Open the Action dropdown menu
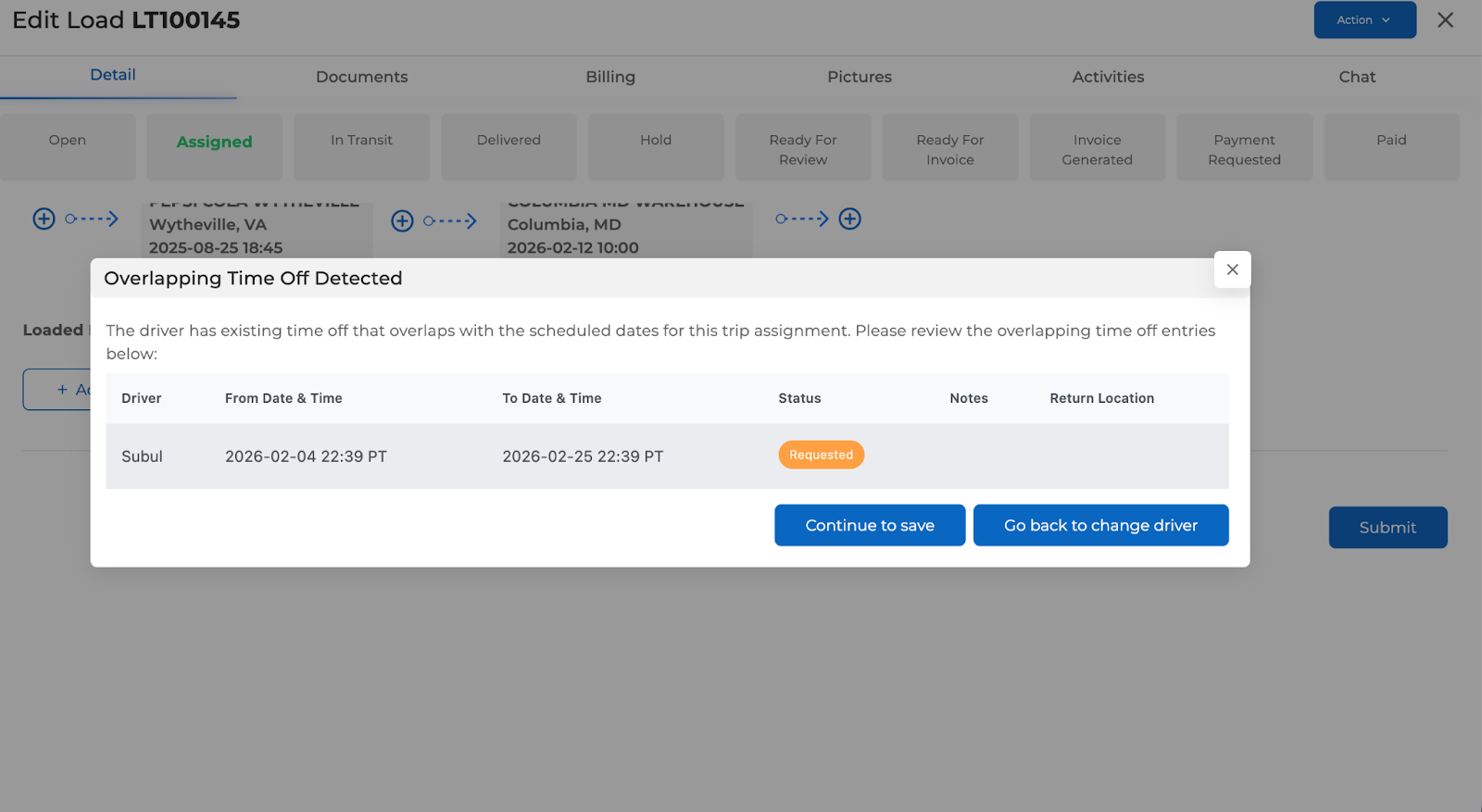1482x812 pixels. 1364,19
